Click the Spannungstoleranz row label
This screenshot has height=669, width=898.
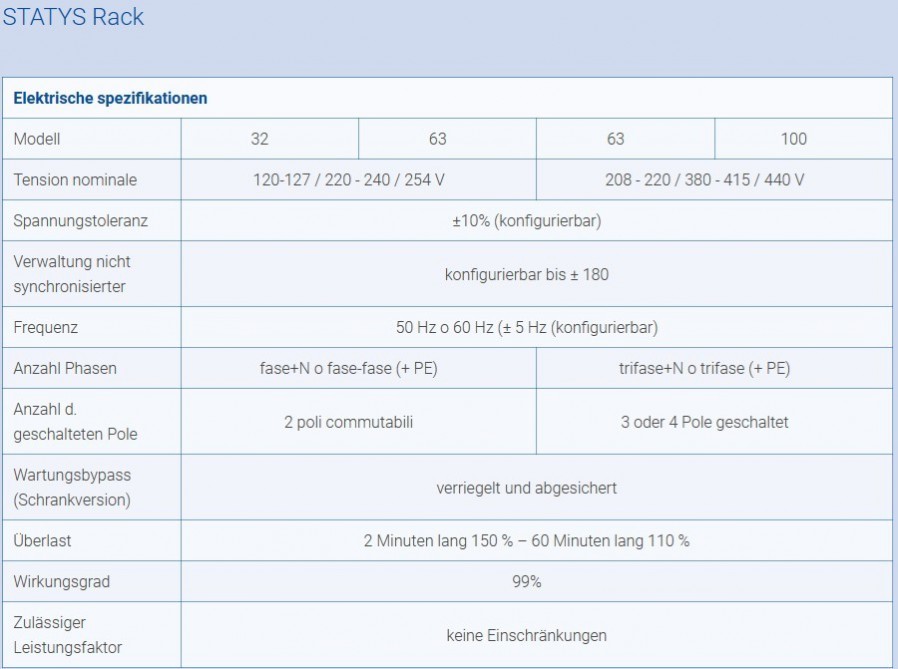(x=80, y=221)
